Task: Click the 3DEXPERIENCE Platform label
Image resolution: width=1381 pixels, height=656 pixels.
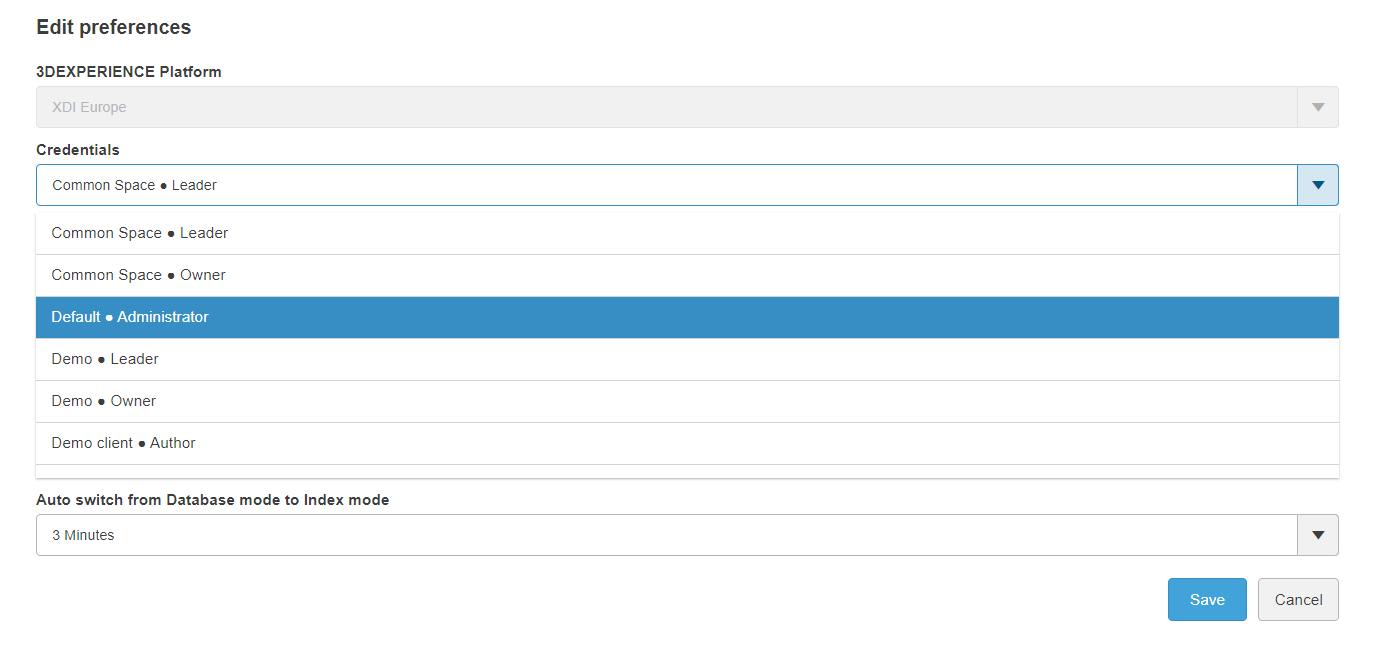Action: [129, 72]
